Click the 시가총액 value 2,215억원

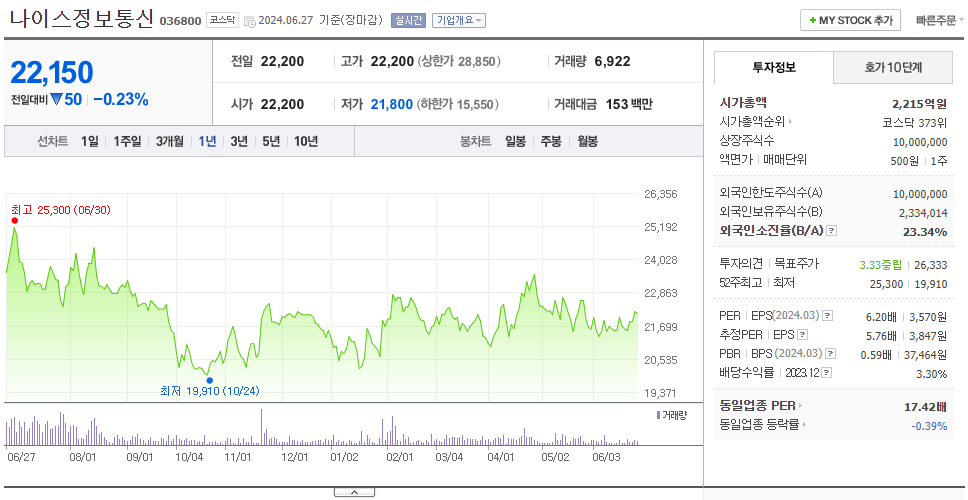(920, 104)
